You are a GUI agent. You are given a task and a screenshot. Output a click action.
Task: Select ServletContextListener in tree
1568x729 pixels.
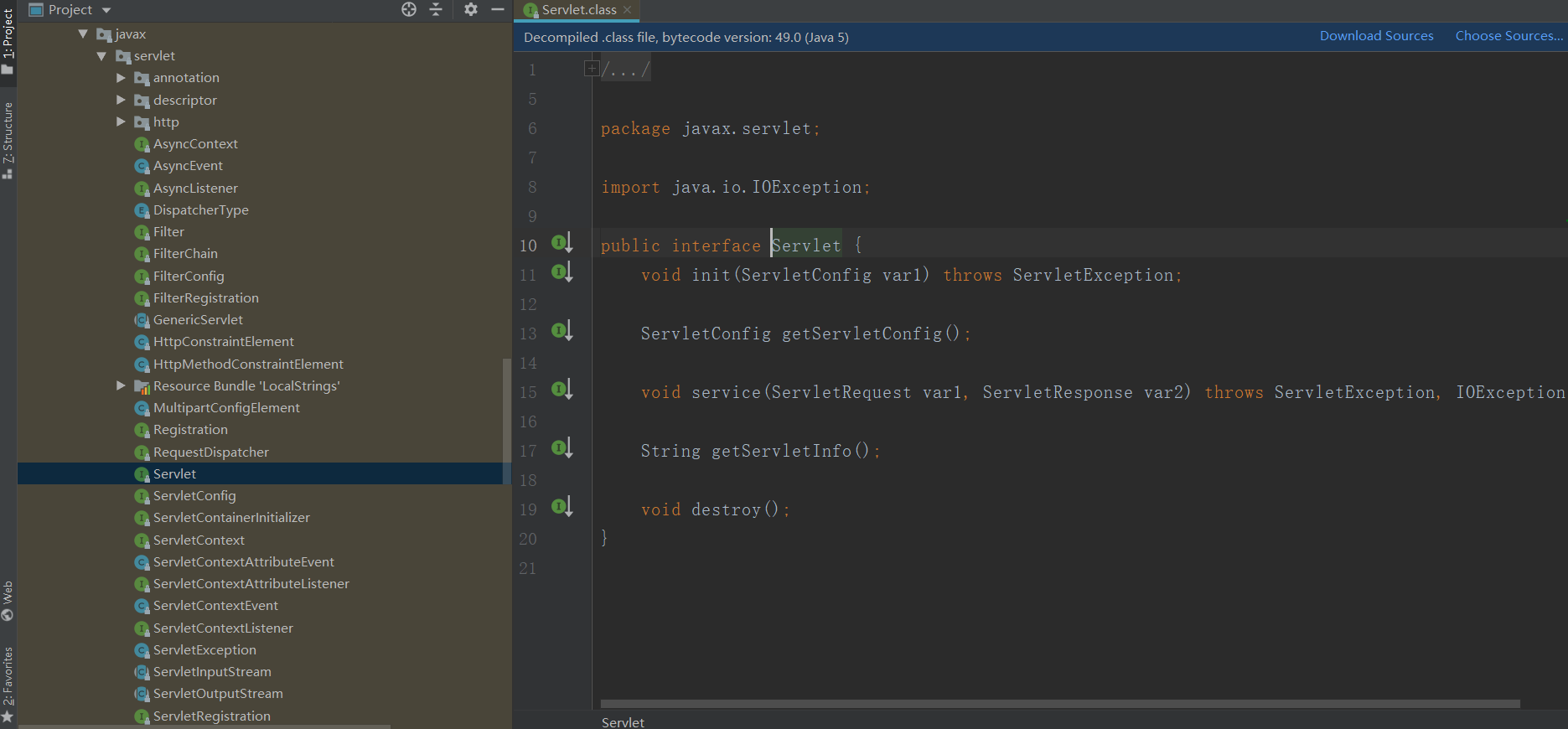click(x=223, y=628)
